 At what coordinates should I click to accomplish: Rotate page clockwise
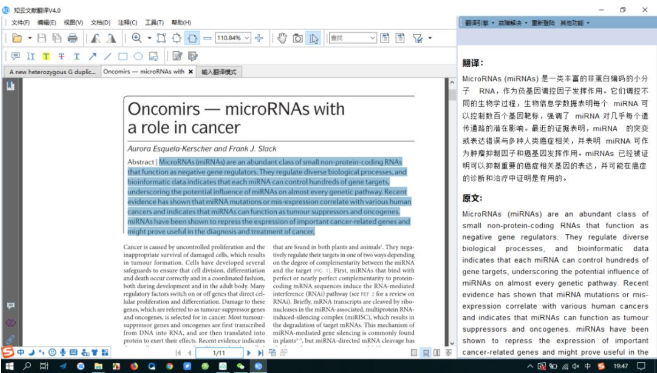111,38
